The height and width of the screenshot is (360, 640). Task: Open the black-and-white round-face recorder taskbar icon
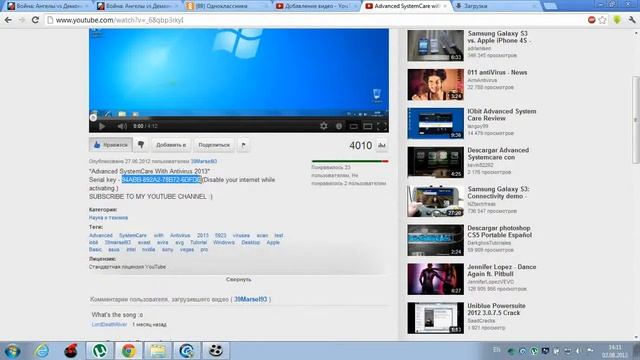(216, 351)
